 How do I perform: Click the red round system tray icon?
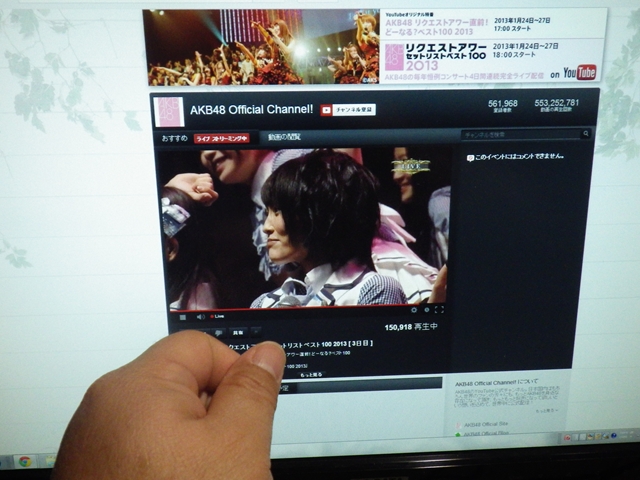click(x=567, y=438)
